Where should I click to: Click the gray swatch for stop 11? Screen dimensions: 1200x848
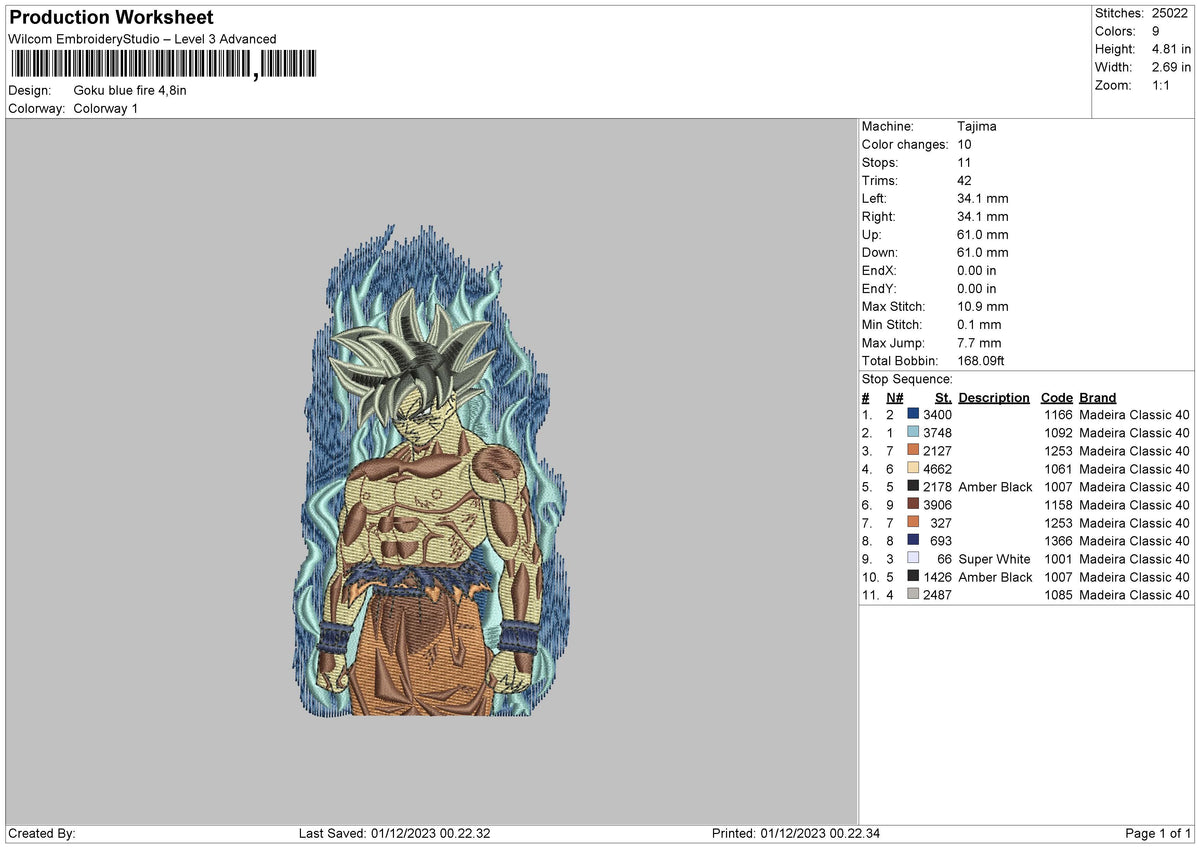click(x=913, y=594)
